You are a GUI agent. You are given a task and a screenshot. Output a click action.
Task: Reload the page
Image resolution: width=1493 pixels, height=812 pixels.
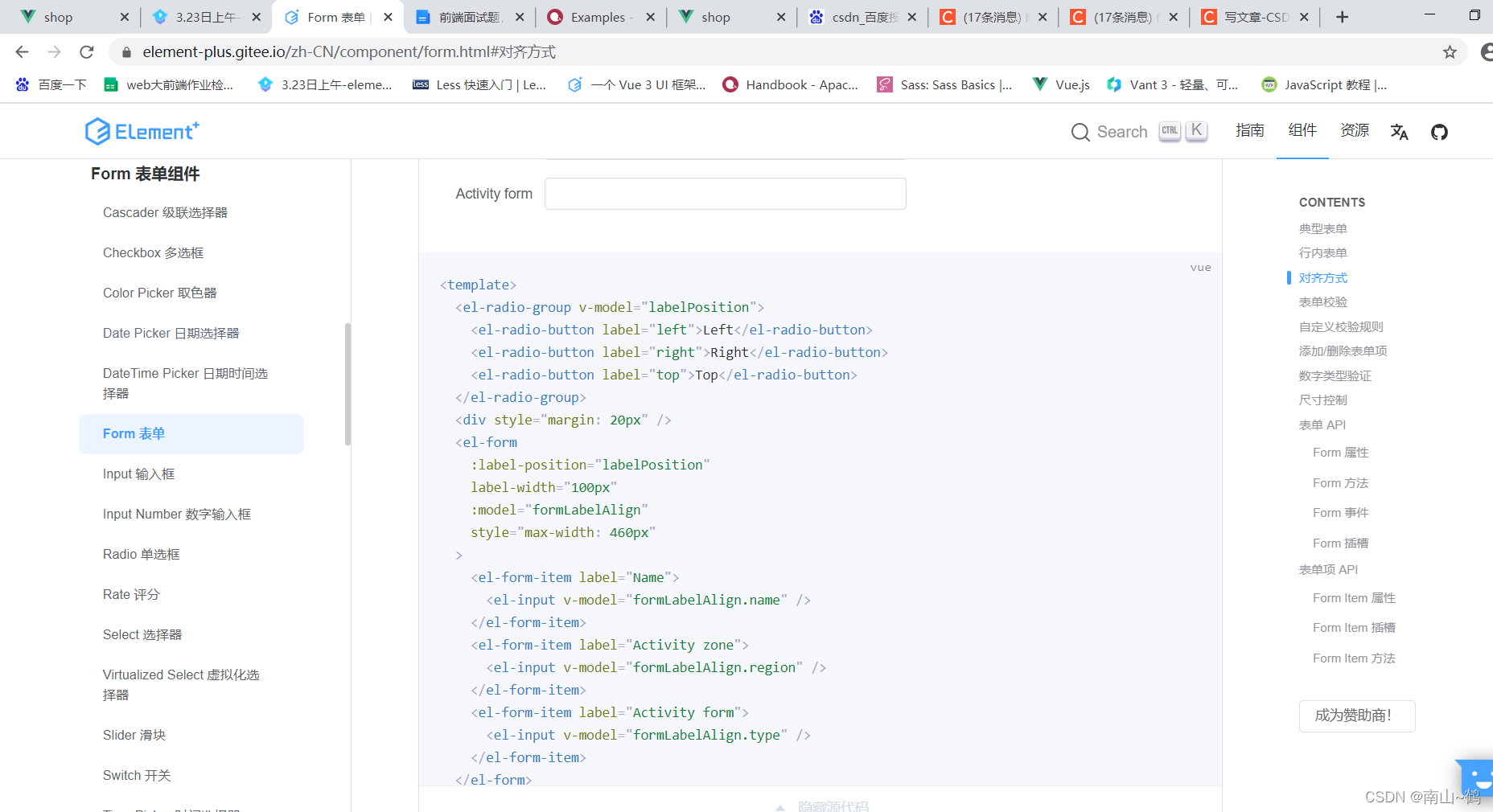click(87, 52)
